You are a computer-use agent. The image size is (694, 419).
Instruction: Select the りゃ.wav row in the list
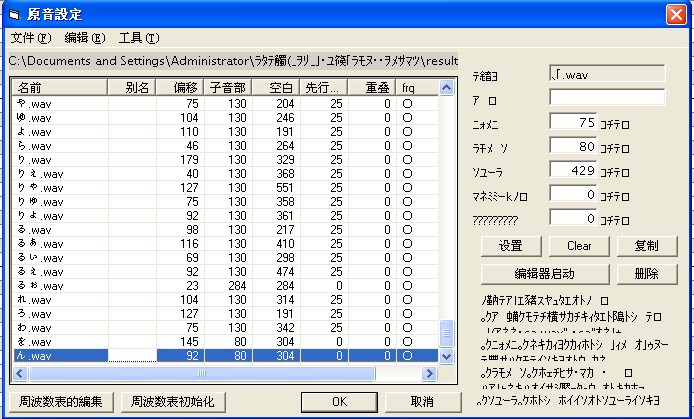226,188
